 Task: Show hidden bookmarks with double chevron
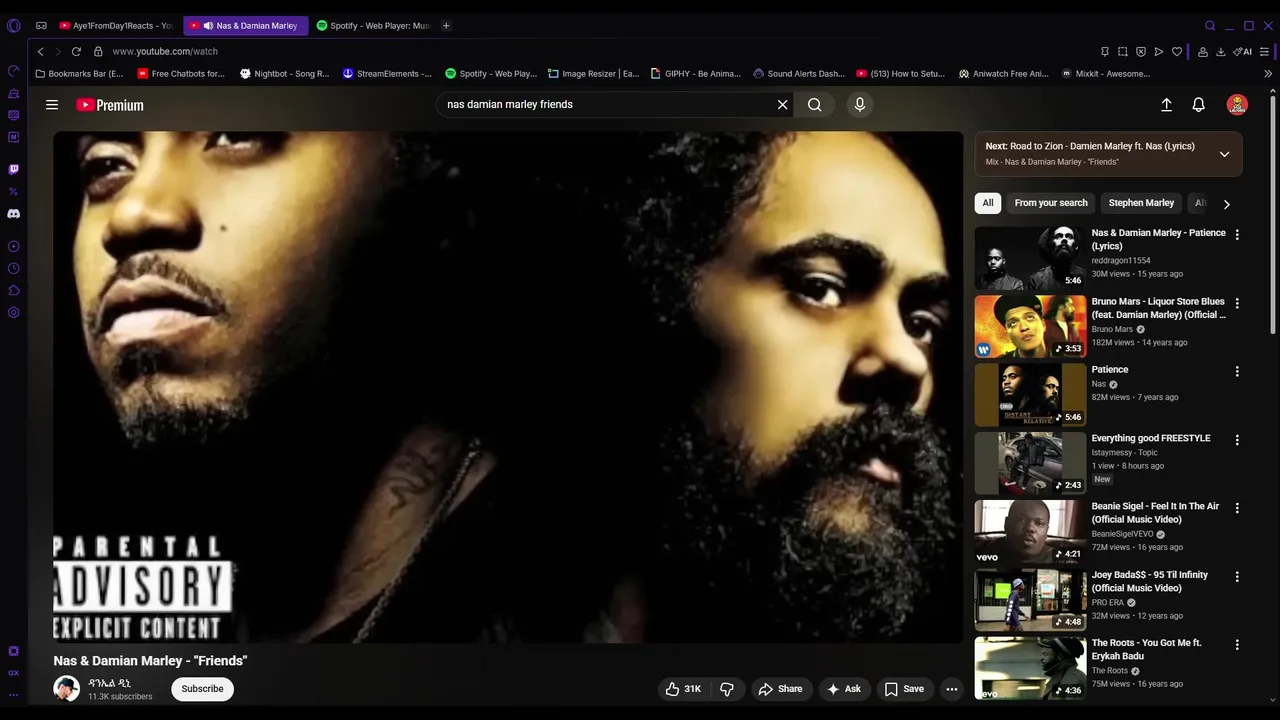1268,74
